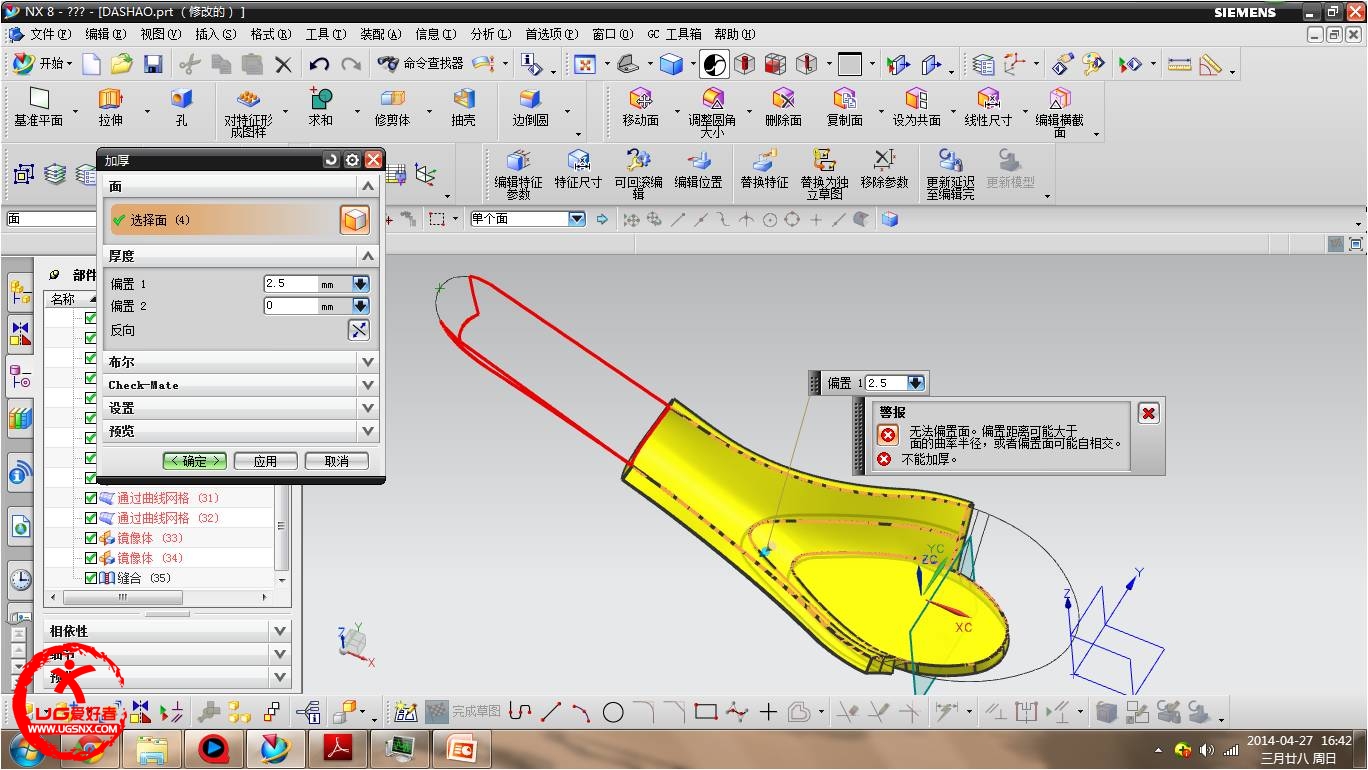Close the 警报 alert message box
Viewport: 1368px width, 770px height.
click(1149, 413)
